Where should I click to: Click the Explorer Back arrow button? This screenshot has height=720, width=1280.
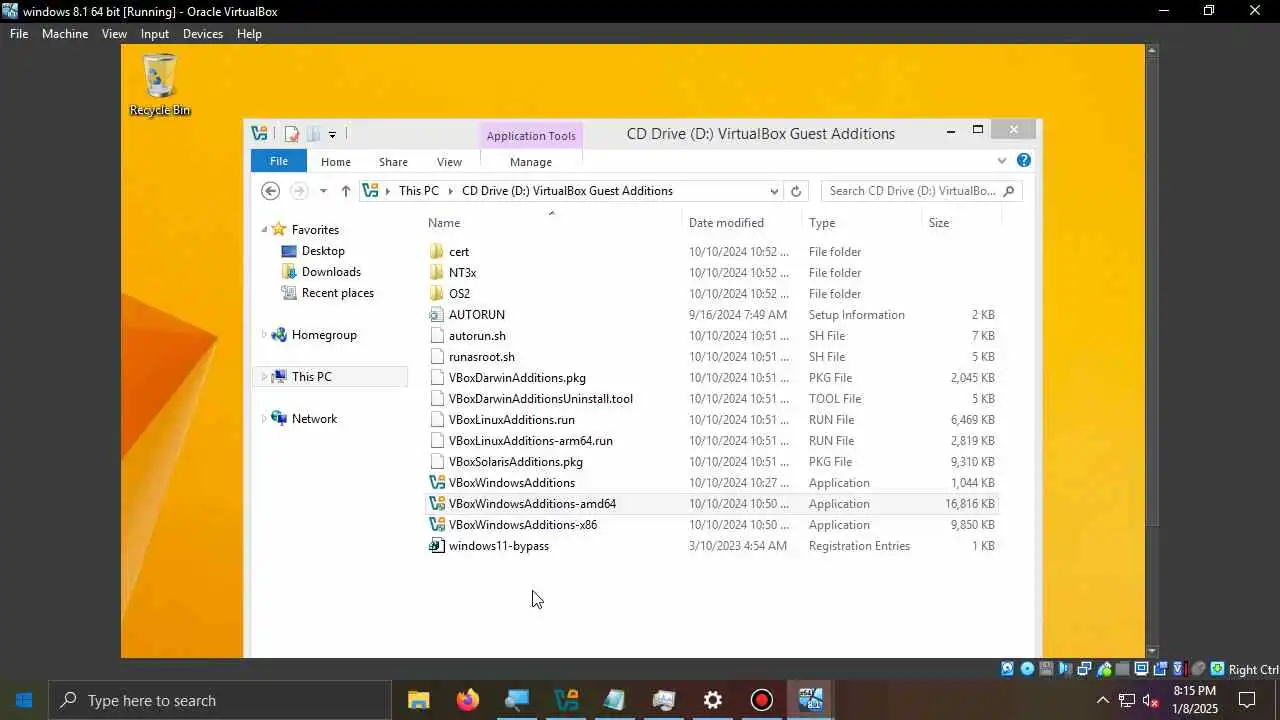tap(270, 191)
